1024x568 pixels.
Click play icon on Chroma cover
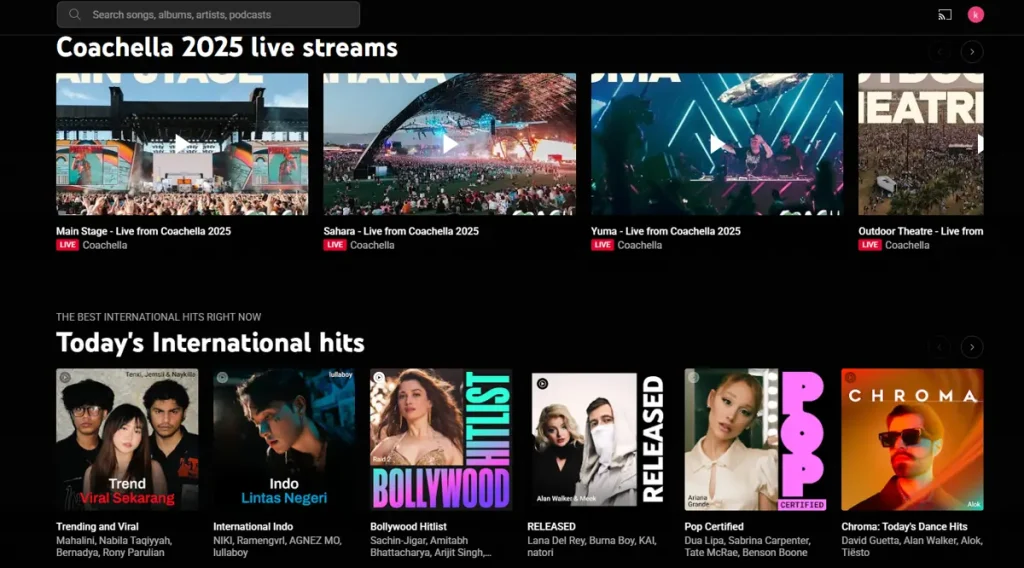pyautogui.click(x=850, y=377)
